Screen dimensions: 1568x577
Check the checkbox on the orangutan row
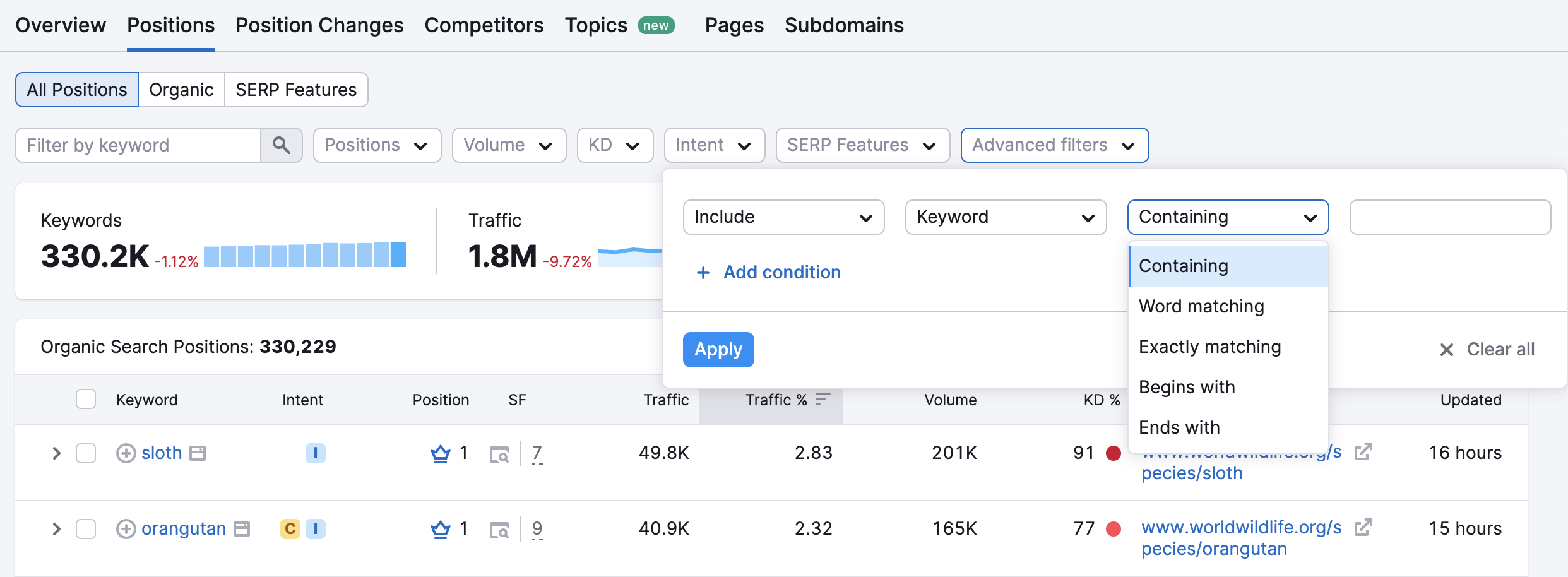pyautogui.click(x=86, y=528)
